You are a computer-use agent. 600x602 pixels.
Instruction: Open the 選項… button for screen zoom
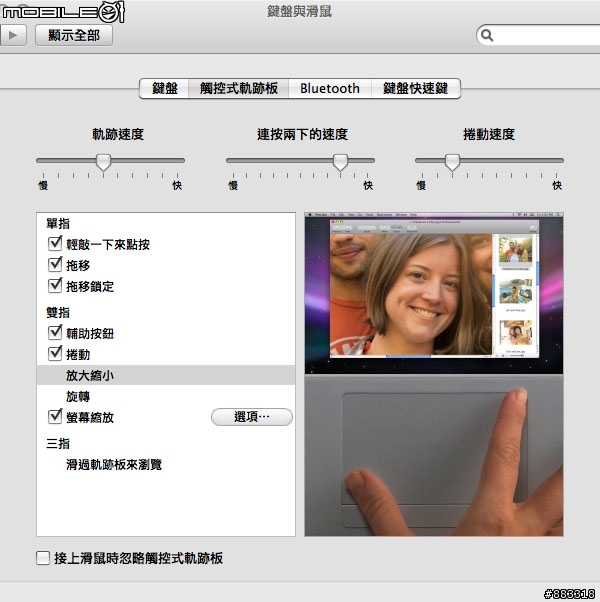252,417
